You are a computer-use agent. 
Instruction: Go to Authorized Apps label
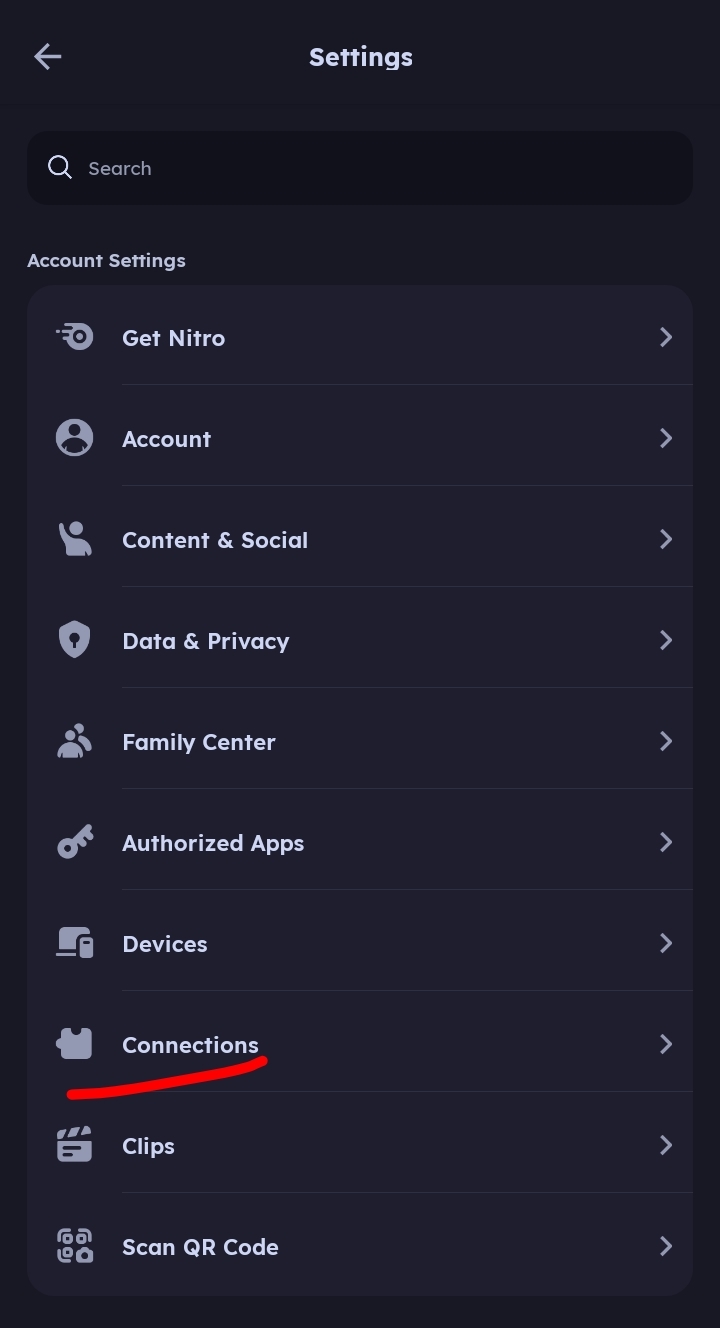coord(213,843)
